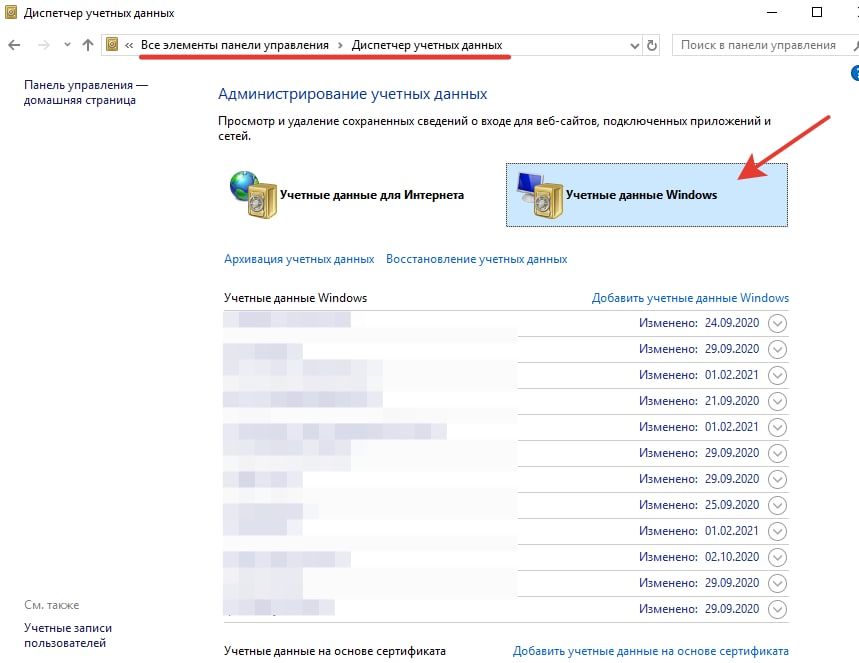Click the title bar Credential Manager icon
Viewport: 859px width, 663px height.
click(x=11, y=12)
